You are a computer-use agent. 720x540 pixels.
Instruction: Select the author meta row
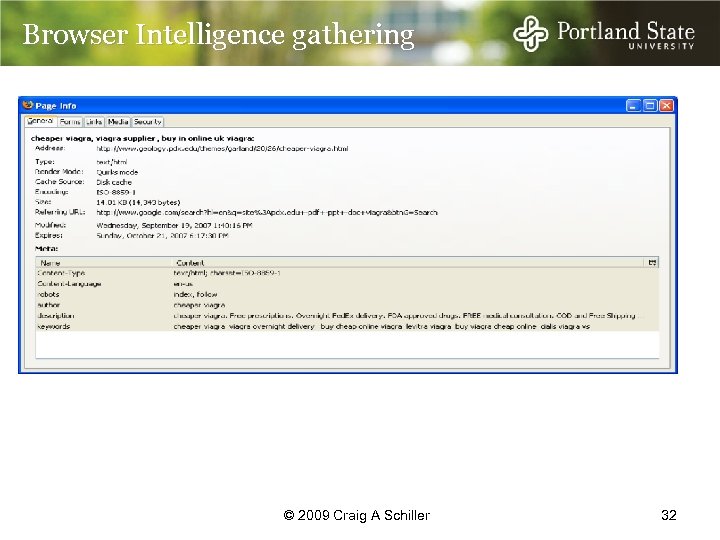[347, 305]
